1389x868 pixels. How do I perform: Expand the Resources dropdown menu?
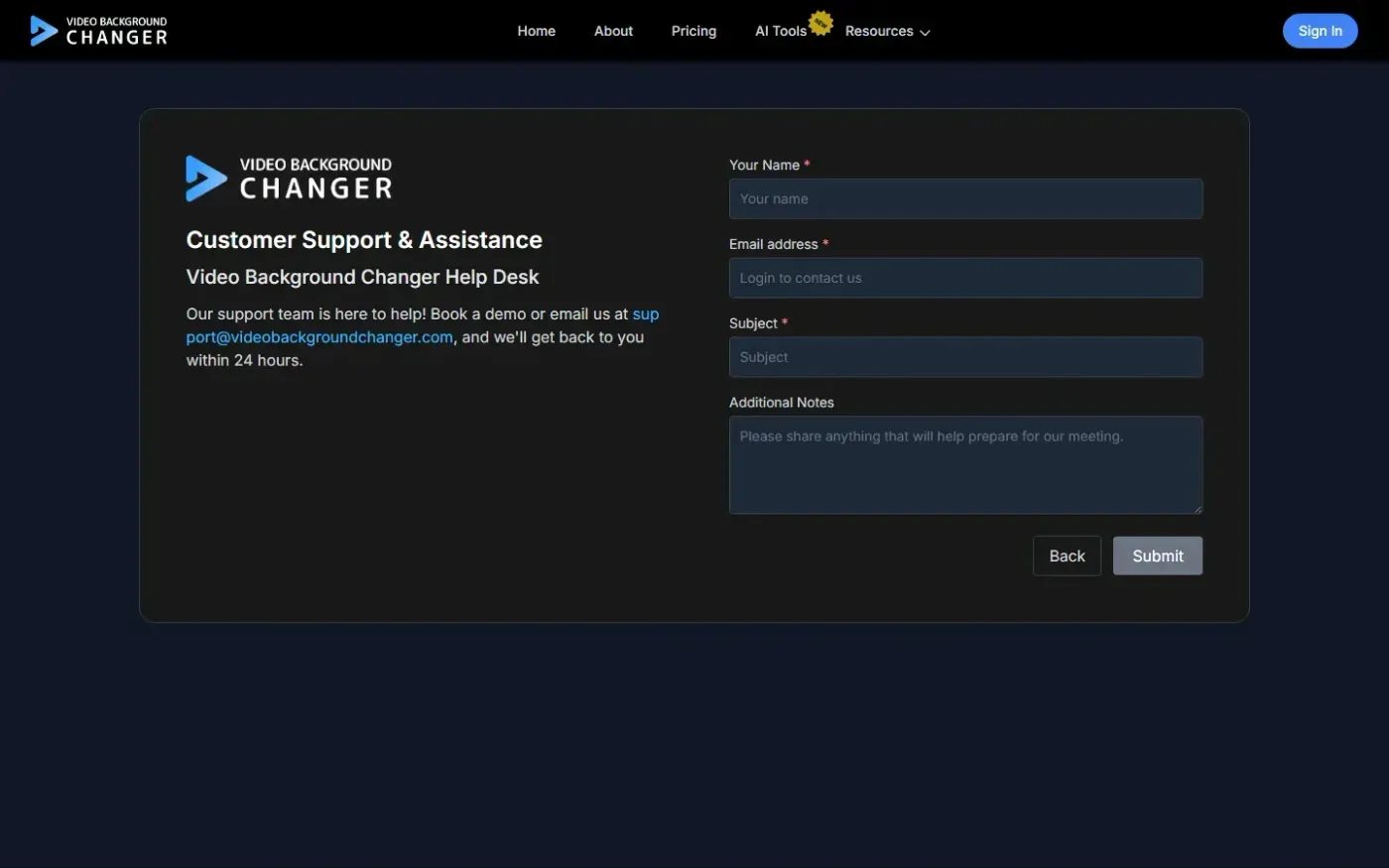pyautogui.click(x=887, y=31)
